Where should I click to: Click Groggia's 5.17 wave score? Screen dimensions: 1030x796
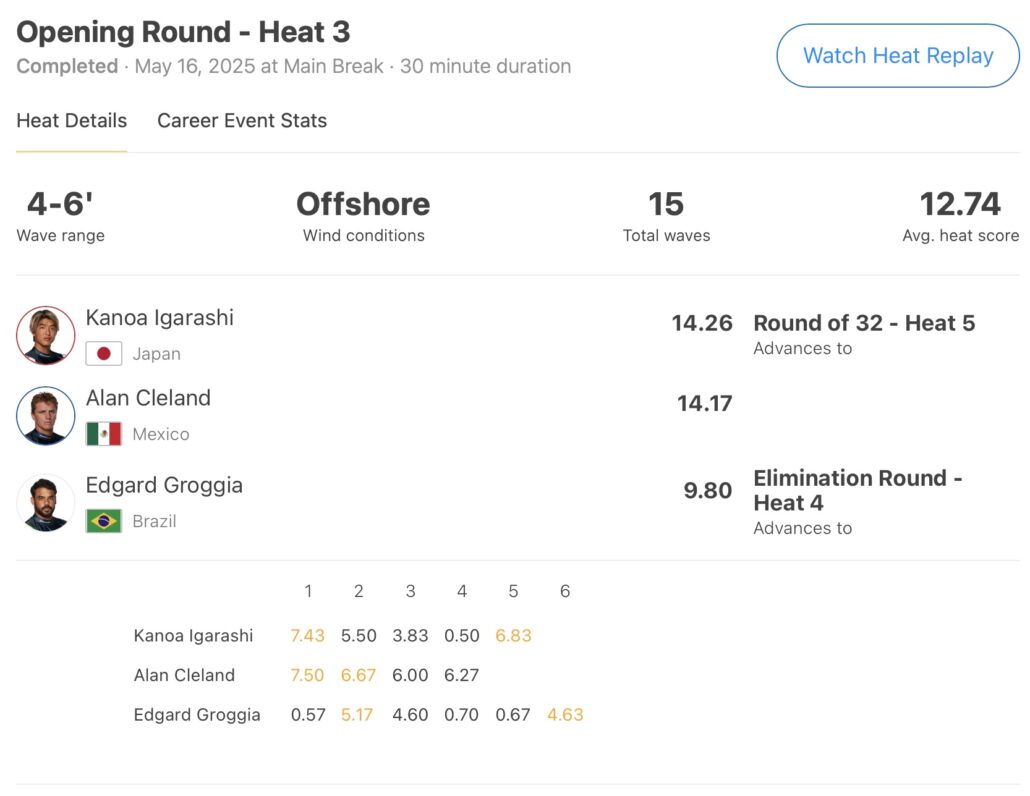pyautogui.click(x=358, y=715)
